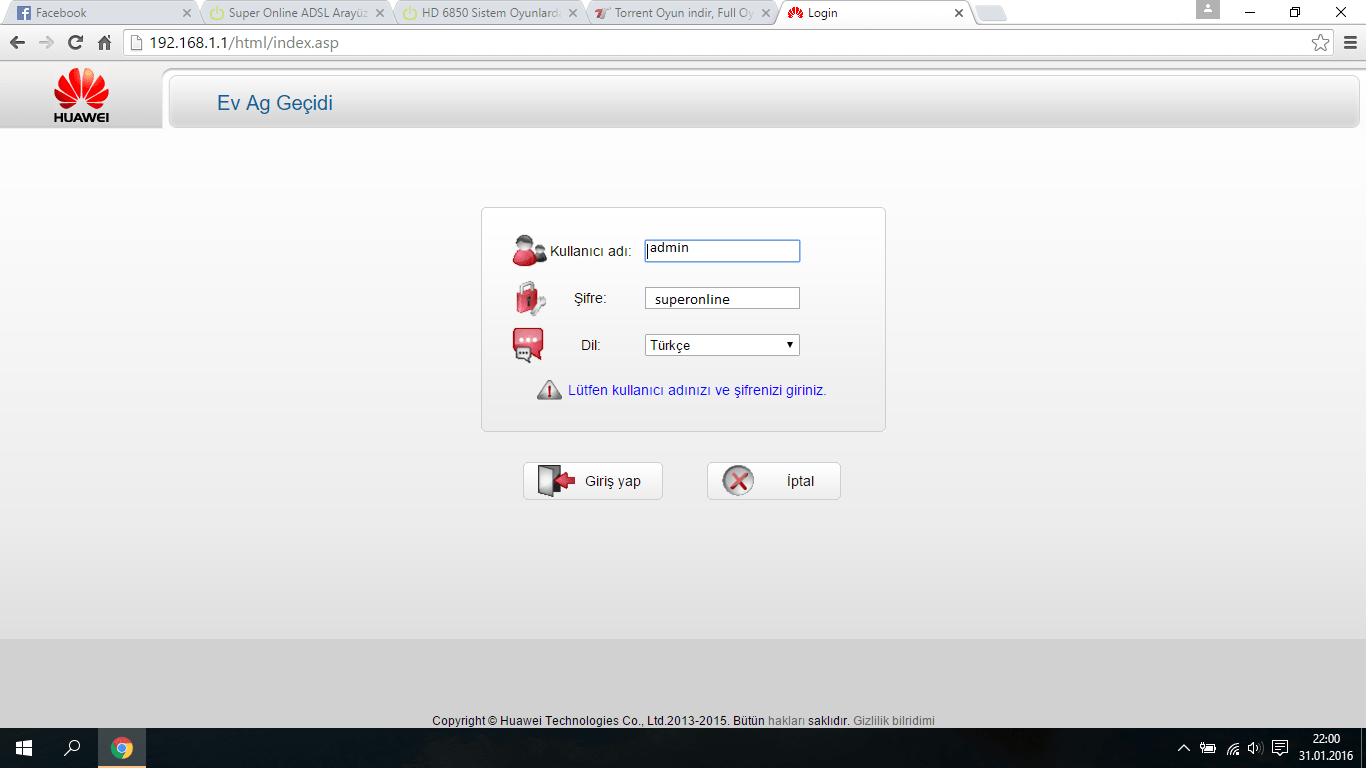
Task: Bookmark this page with the star icon
Action: click(x=1321, y=43)
